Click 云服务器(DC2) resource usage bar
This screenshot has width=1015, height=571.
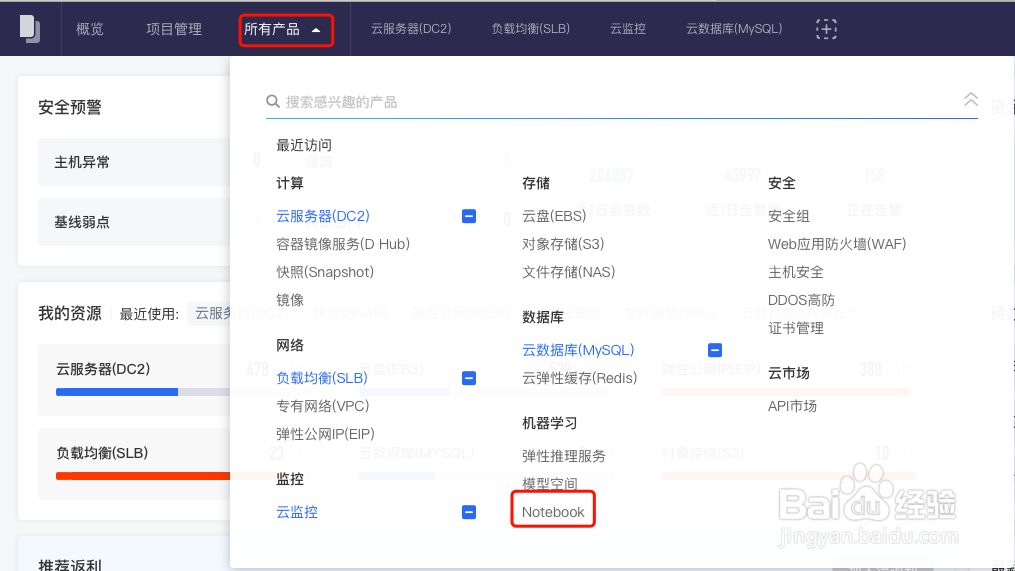[x=142, y=392]
